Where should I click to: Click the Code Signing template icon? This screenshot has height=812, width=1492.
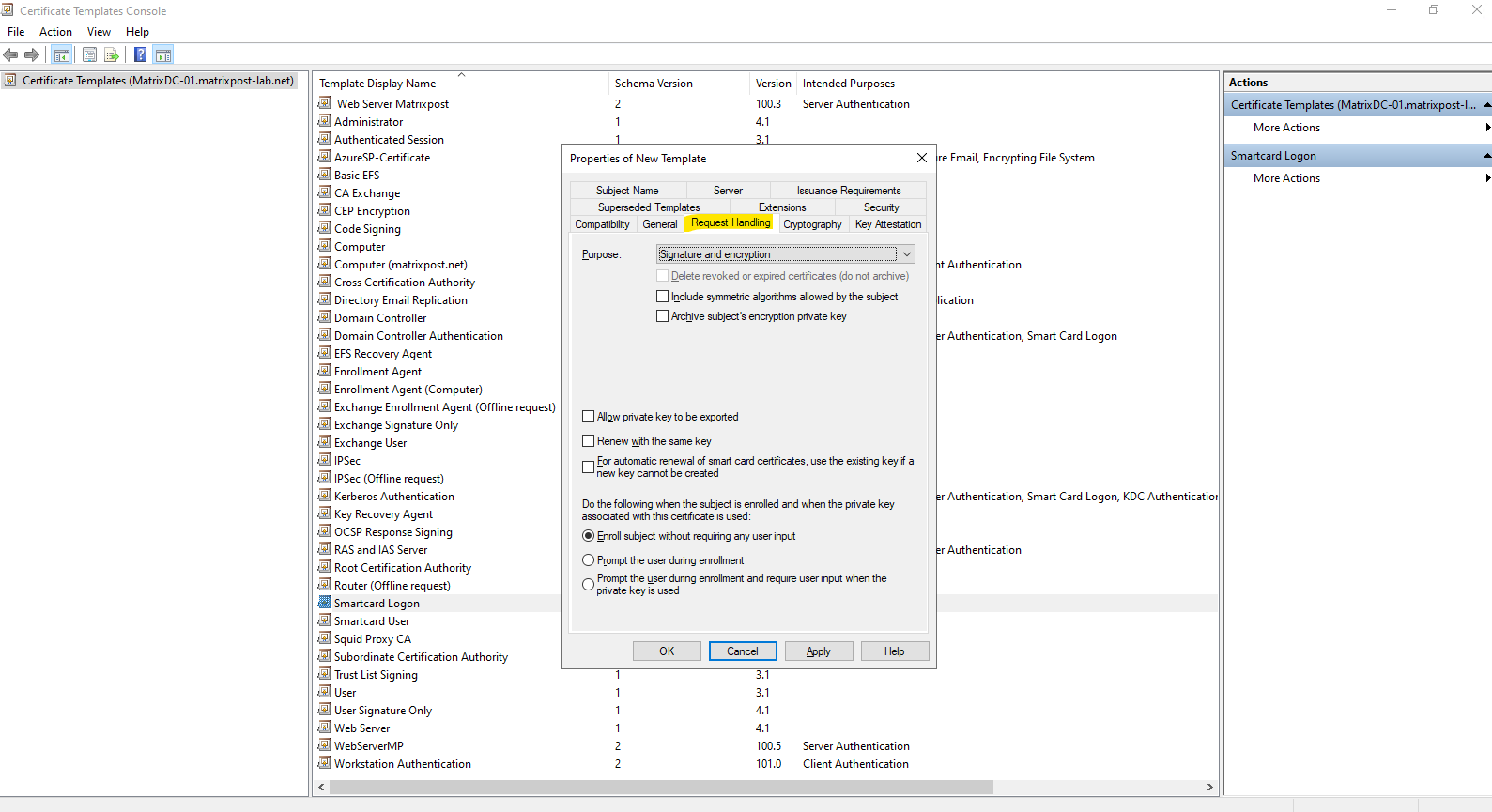tap(324, 228)
